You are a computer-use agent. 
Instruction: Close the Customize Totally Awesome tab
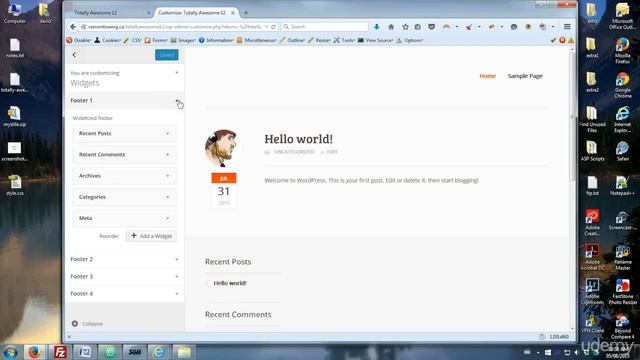click(233, 13)
